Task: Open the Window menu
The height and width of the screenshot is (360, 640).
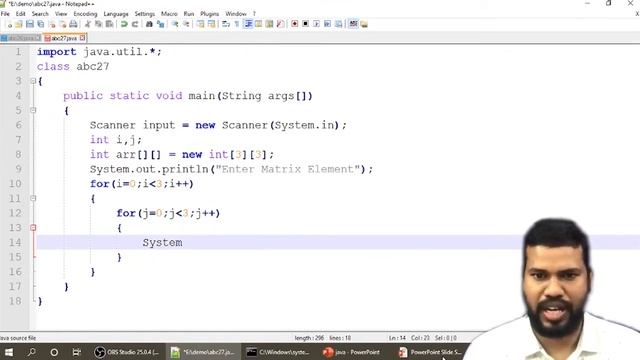Action: pyautogui.click(x=236, y=14)
